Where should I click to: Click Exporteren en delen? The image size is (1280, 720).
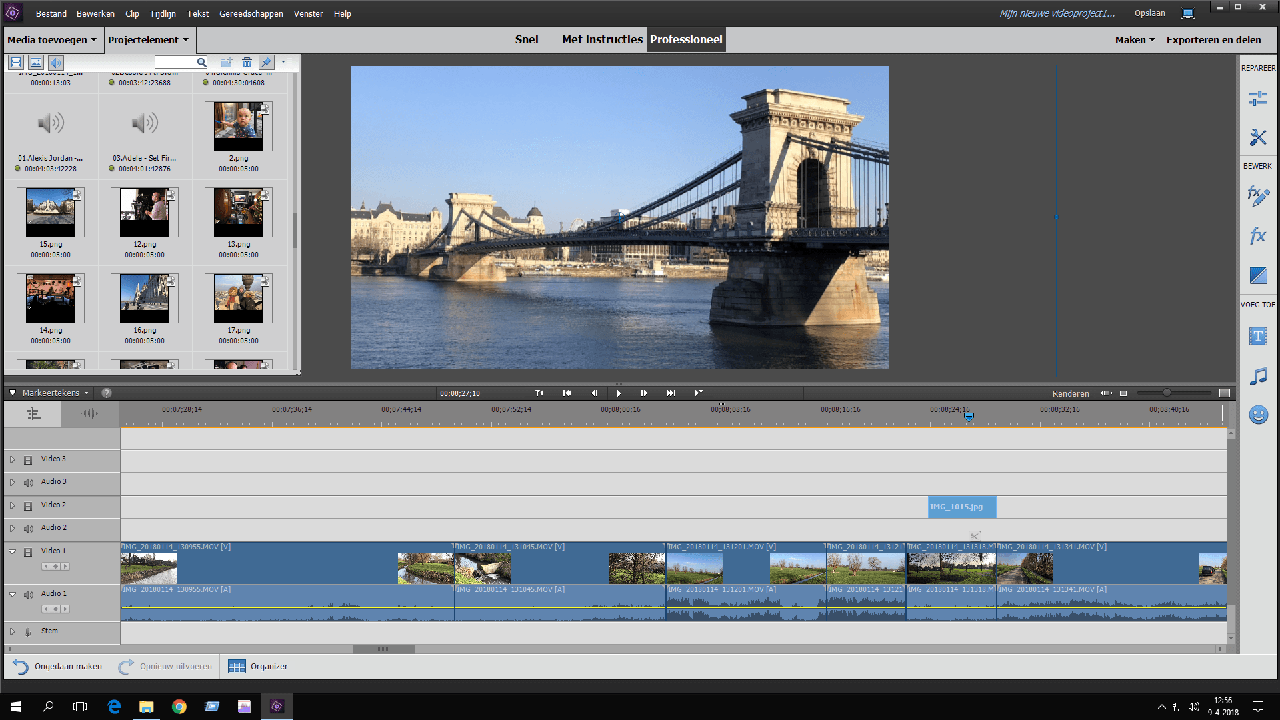pos(1213,40)
